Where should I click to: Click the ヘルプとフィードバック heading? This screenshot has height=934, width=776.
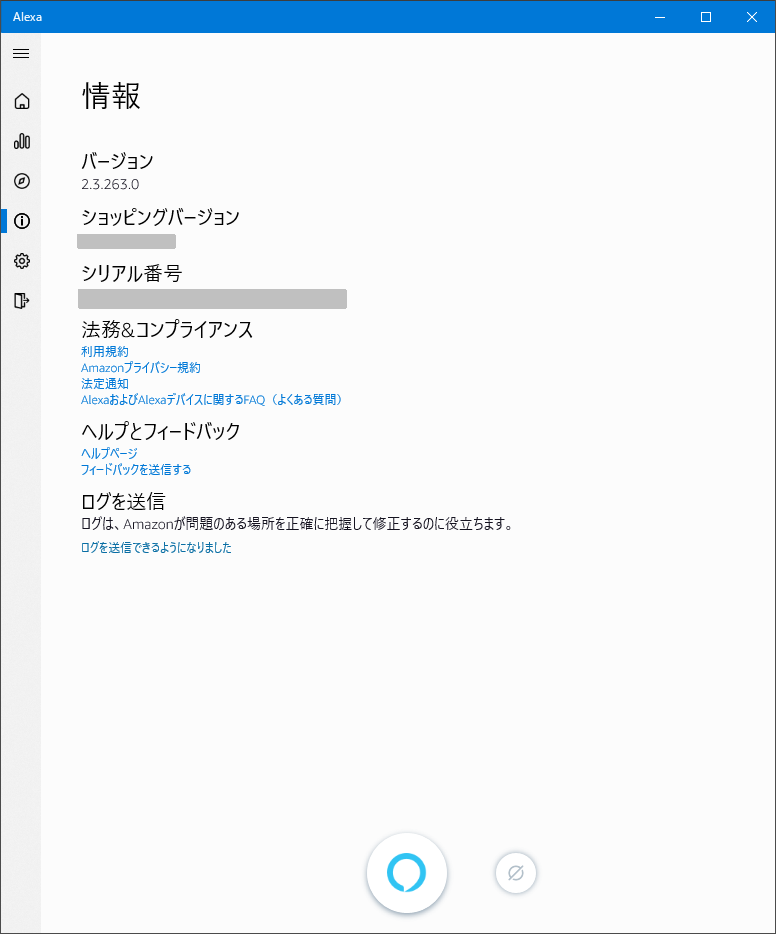coord(161,431)
